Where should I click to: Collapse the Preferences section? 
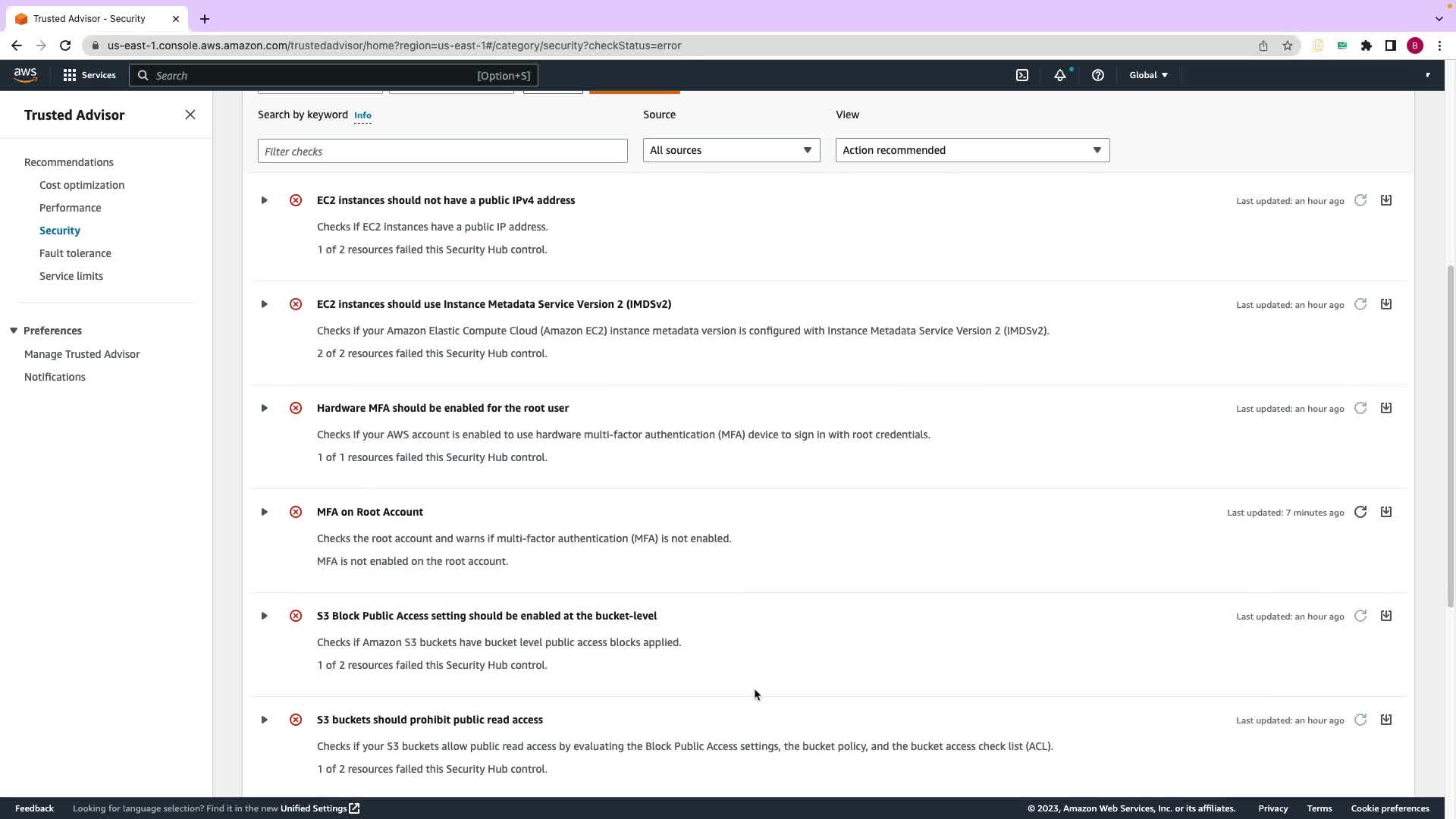14,331
